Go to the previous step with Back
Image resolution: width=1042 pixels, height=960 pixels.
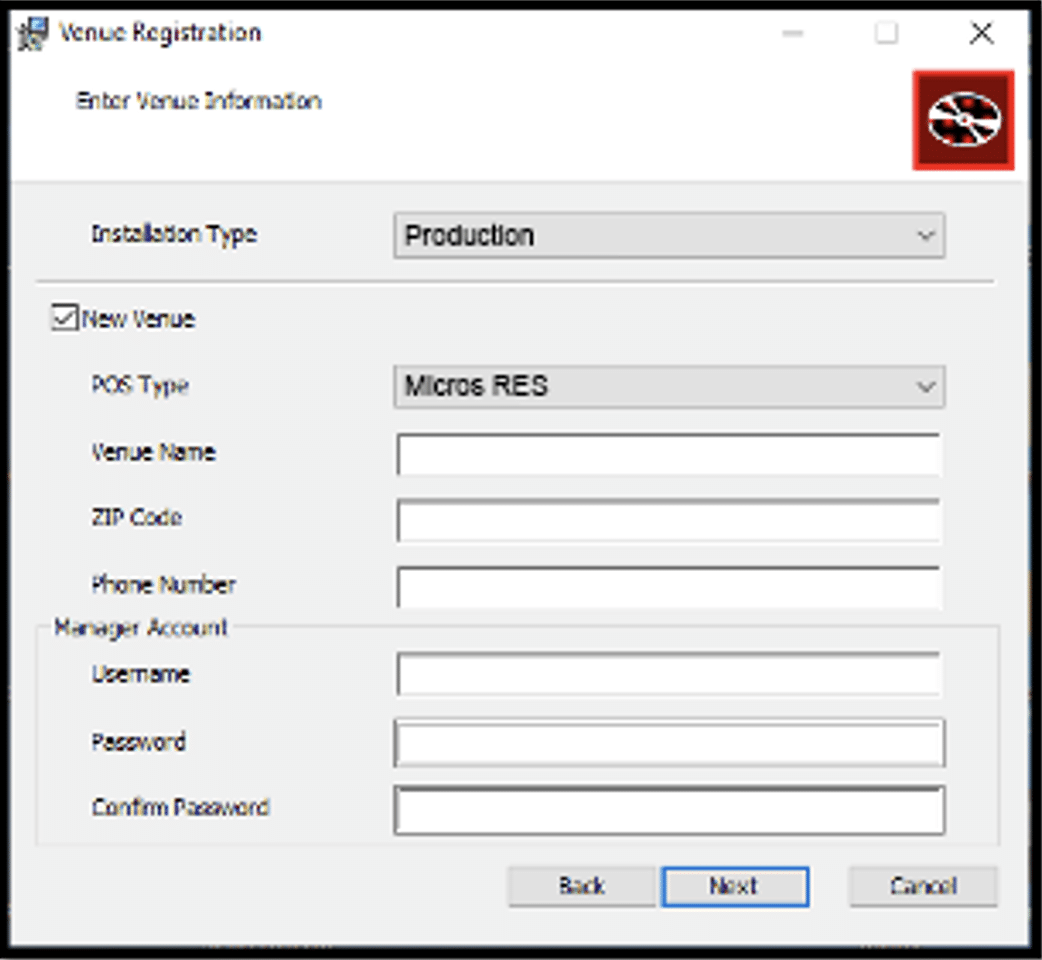(581, 886)
